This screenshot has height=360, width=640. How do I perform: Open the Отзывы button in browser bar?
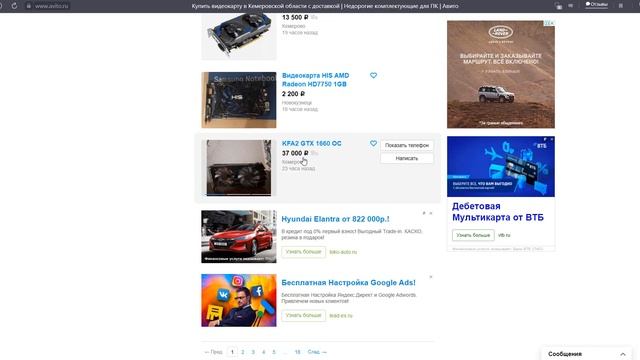coord(596,4)
